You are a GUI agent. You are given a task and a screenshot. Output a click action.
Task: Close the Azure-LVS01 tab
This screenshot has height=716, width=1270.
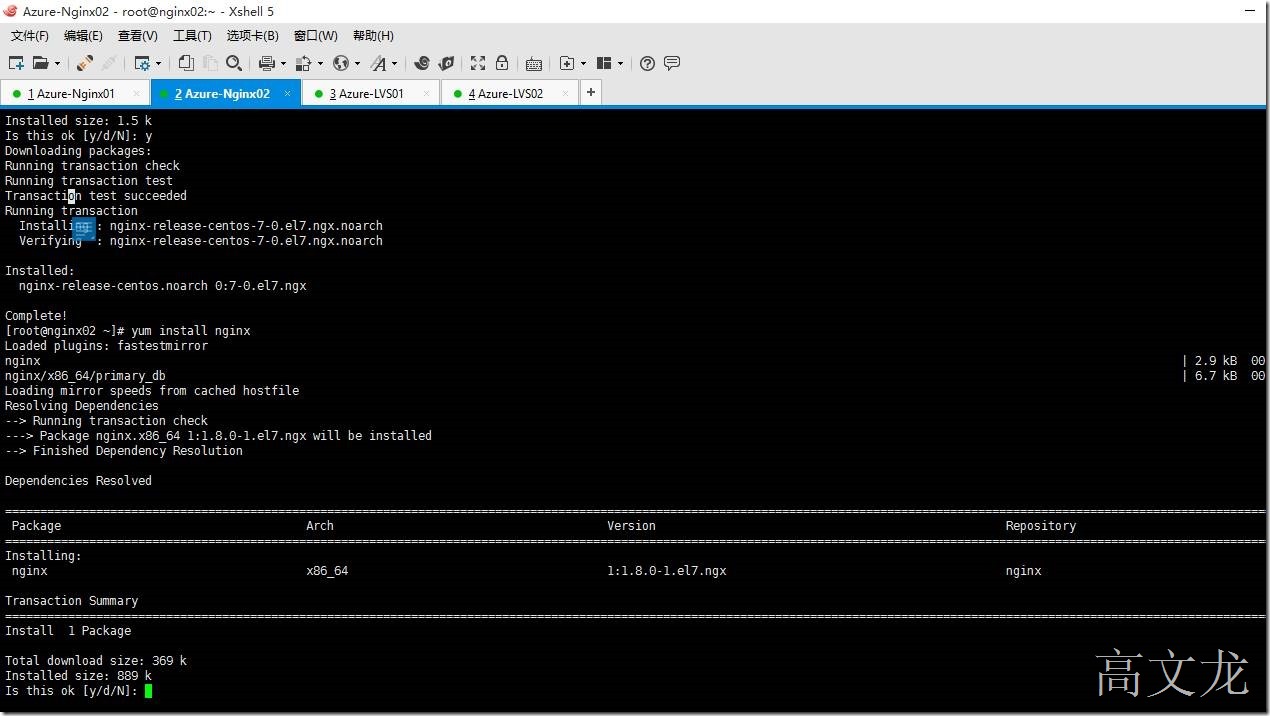426,94
